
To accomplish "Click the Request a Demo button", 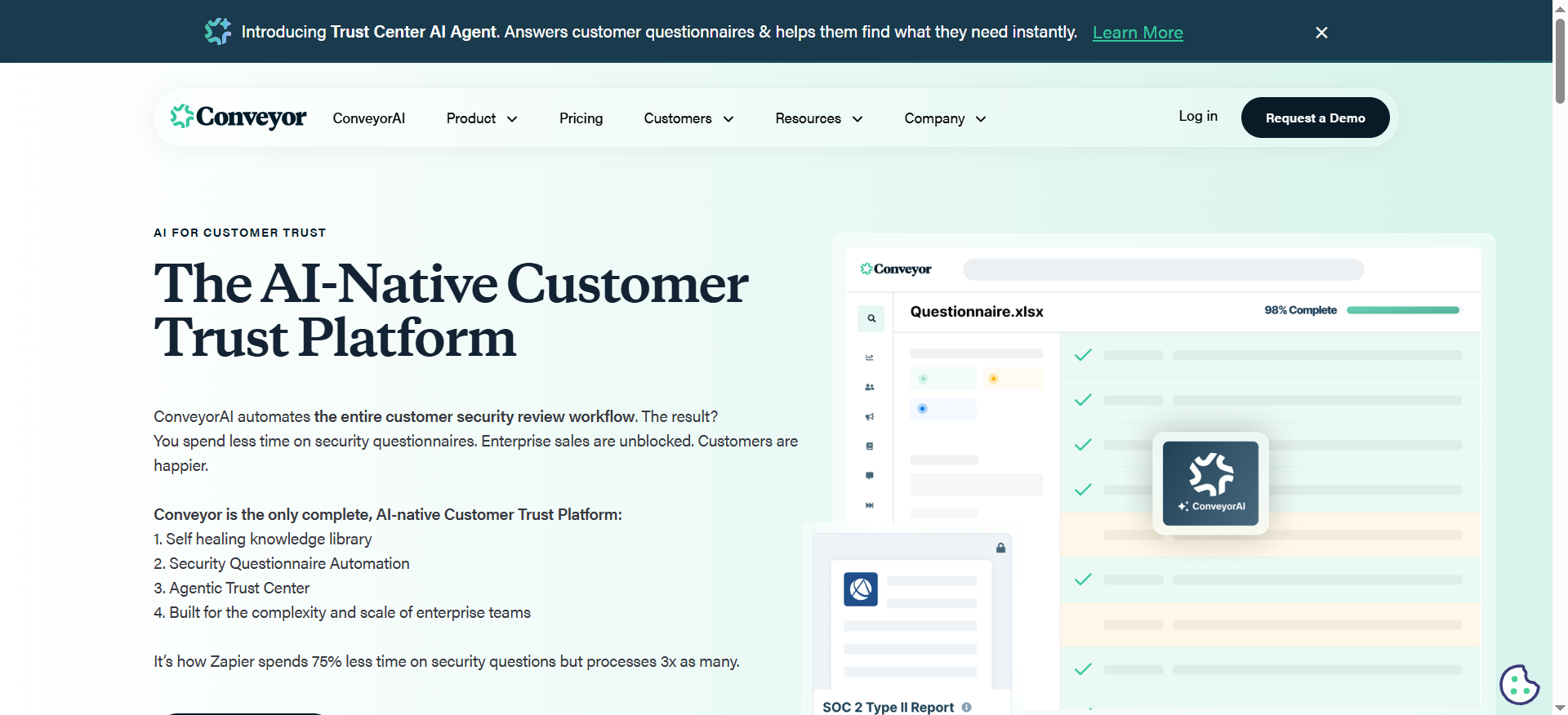I will 1315,118.
